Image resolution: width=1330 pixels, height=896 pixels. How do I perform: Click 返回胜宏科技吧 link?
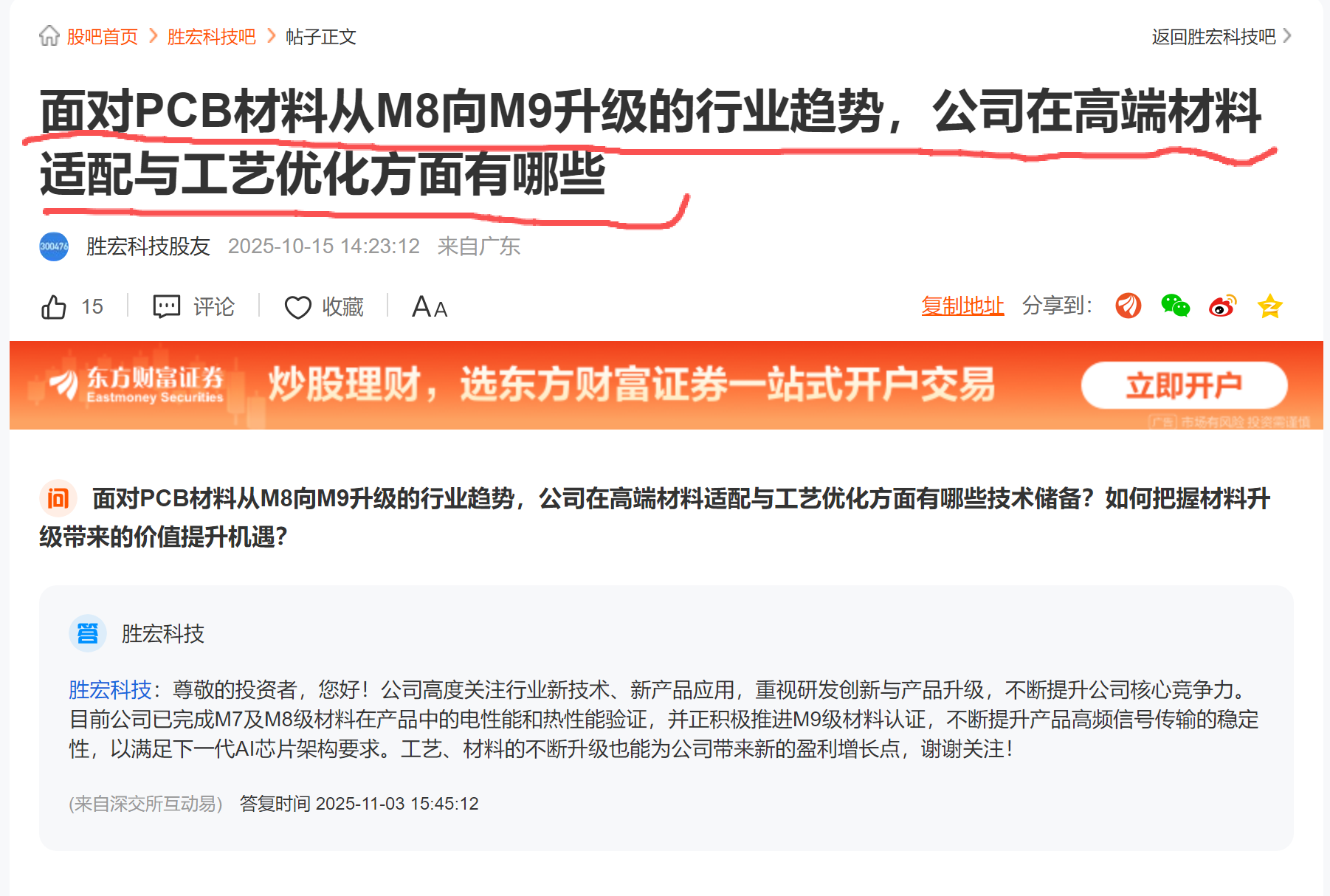pyautogui.click(x=1213, y=36)
